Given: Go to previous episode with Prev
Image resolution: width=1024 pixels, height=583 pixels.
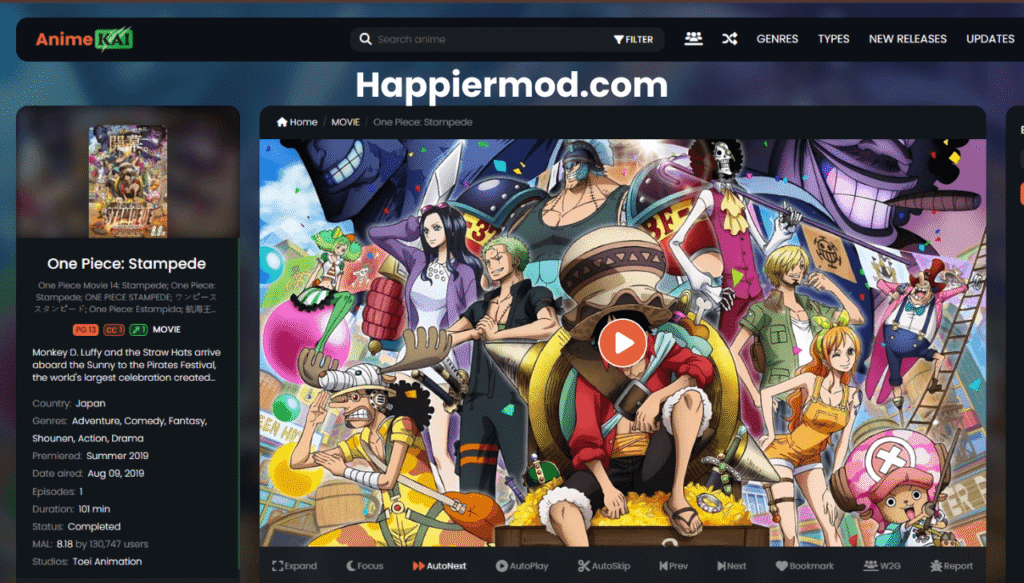Looking at the screenshot, I should 673,566.
